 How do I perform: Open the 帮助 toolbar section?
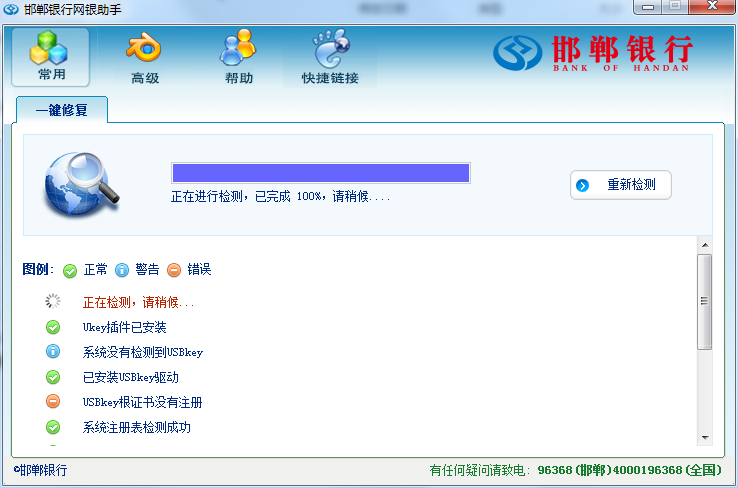pyautogui.click(x=239, y=58)
